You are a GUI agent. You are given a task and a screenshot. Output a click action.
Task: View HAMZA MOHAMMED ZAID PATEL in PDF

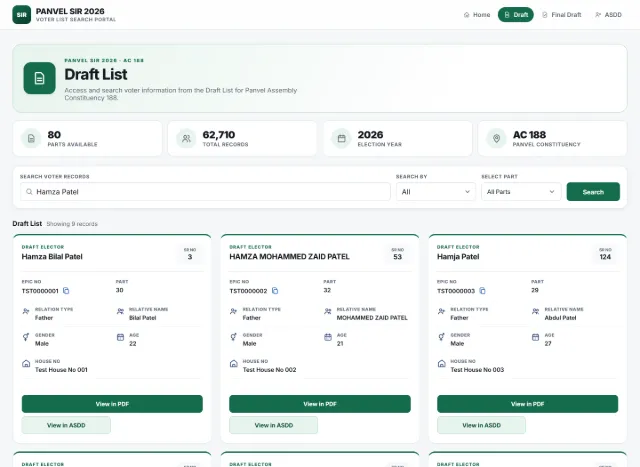[320, 404]
